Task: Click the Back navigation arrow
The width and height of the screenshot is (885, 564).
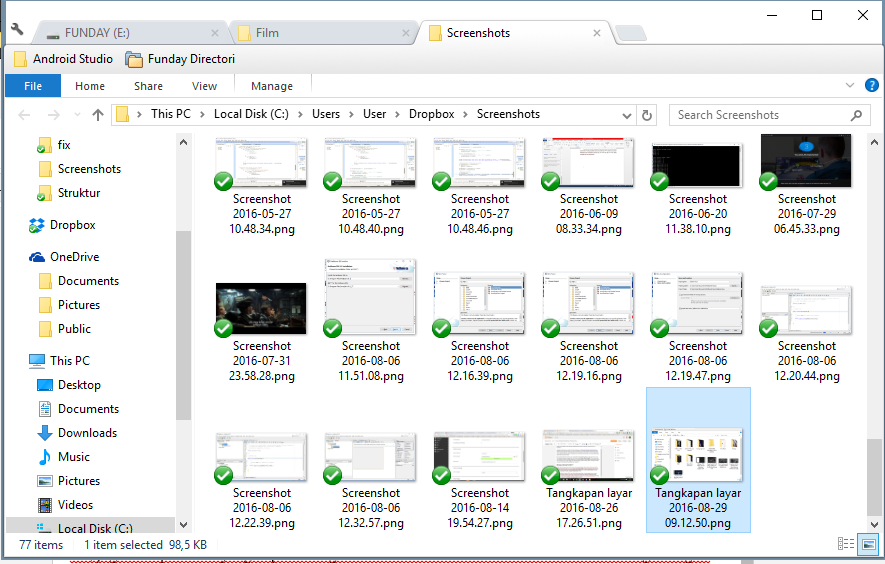Action: click(x=24, y=115)
